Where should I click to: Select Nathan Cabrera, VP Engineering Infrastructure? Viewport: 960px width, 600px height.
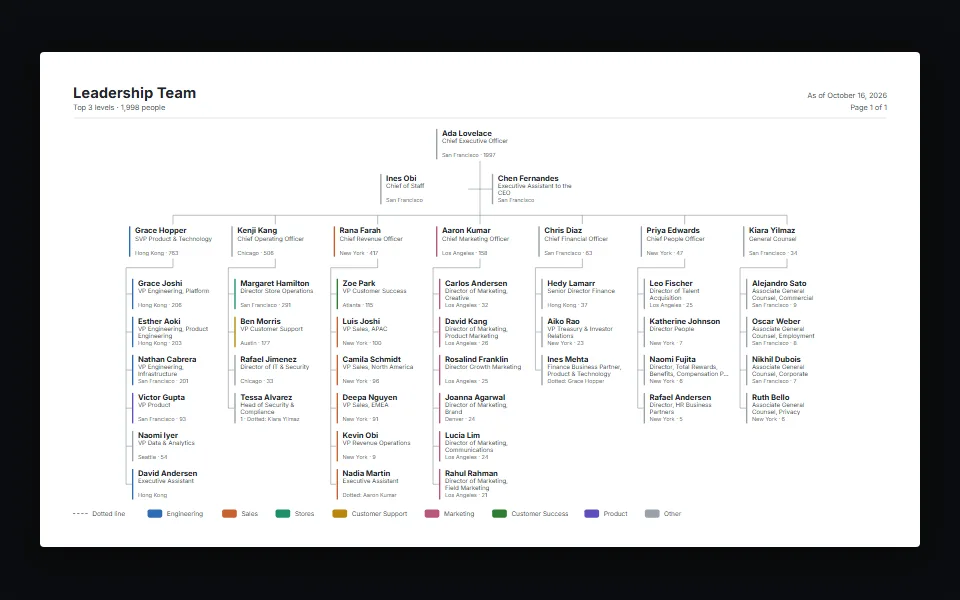[x=174, y=370]
